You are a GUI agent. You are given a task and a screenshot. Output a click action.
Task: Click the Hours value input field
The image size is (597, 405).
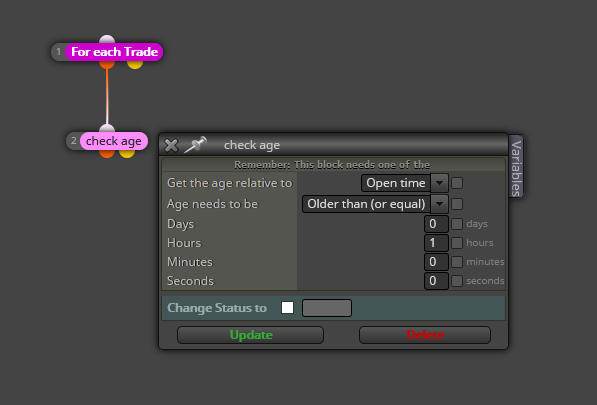[x=436, y=243]
